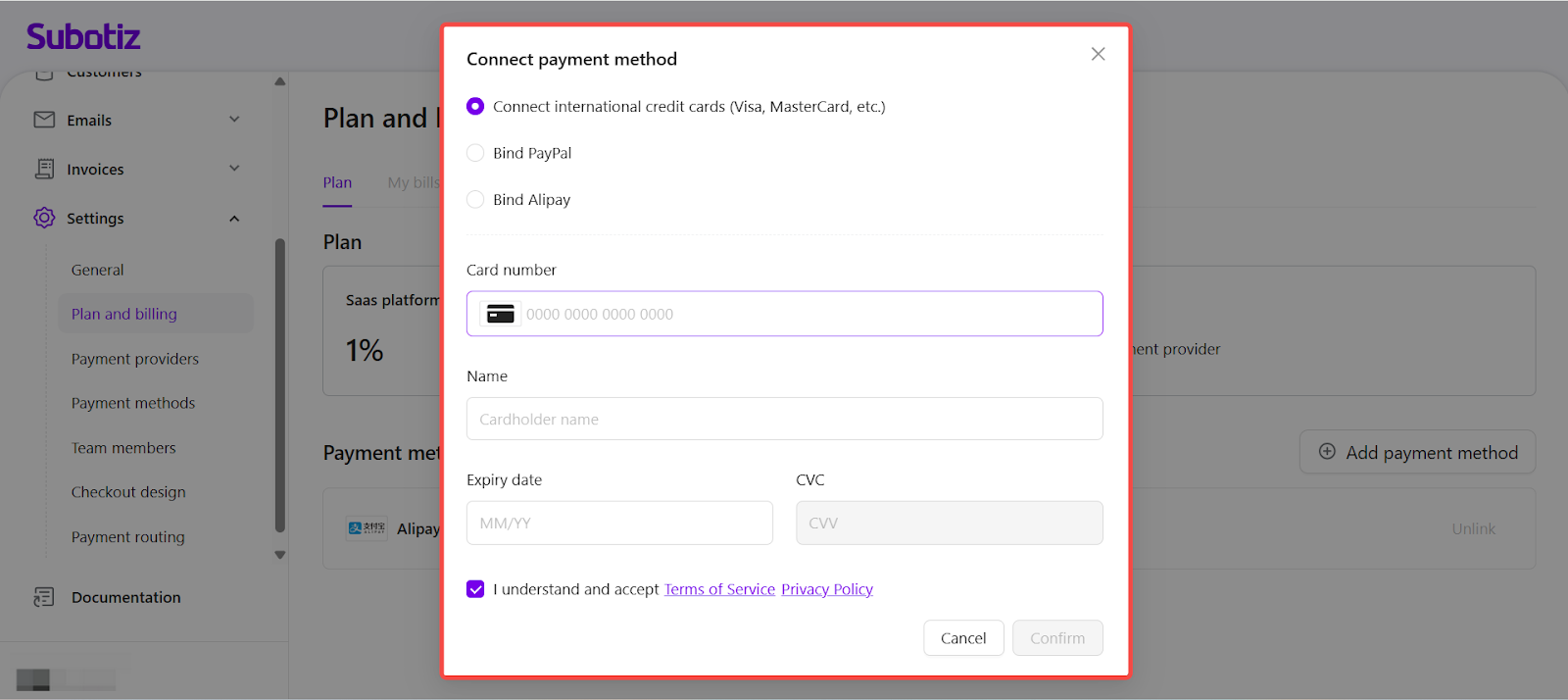Choose the Bind Alipay radio button
1568x700 pixels.
475,200
